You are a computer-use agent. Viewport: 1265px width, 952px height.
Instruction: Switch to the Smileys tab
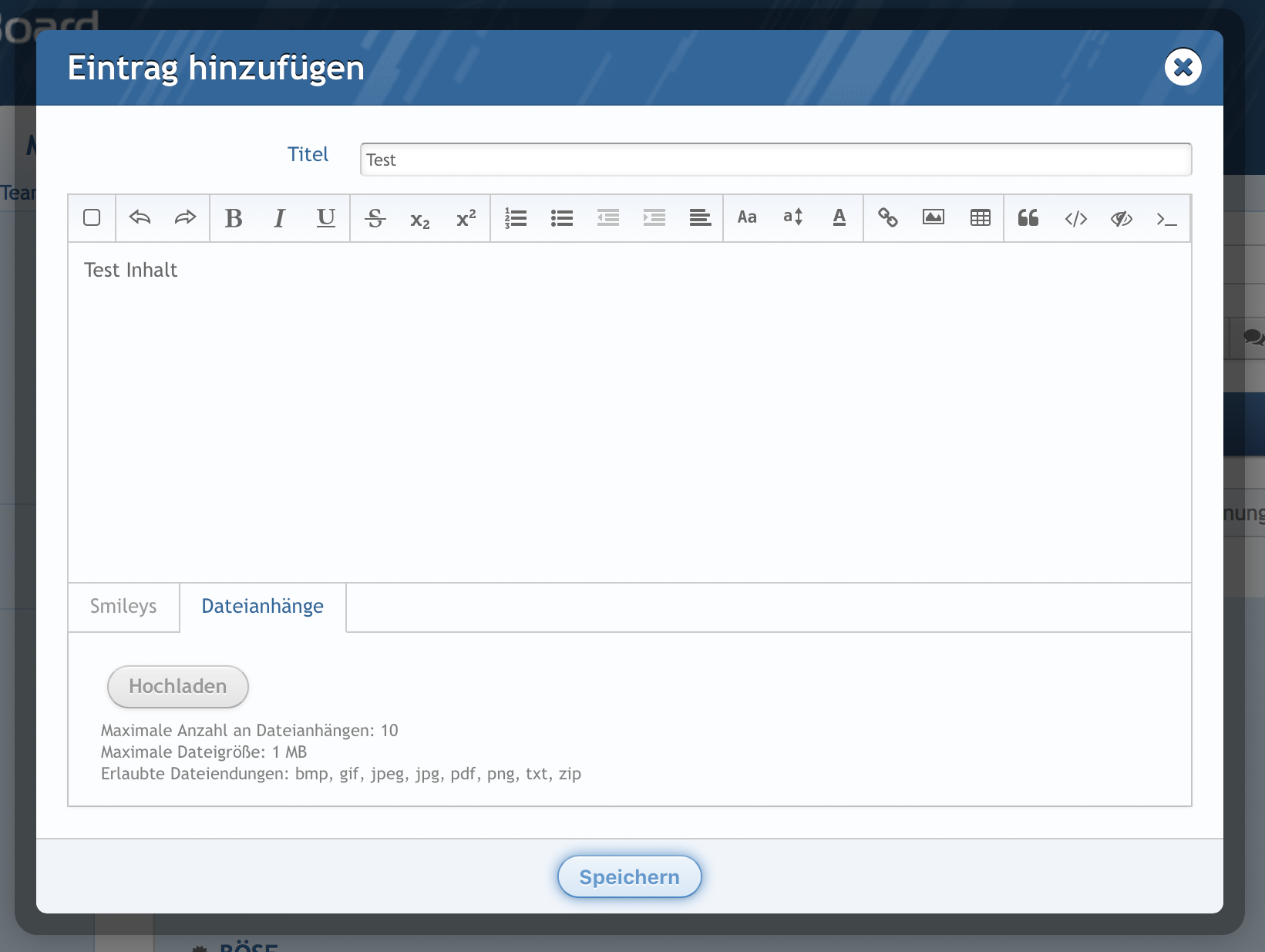click(123, 607)
